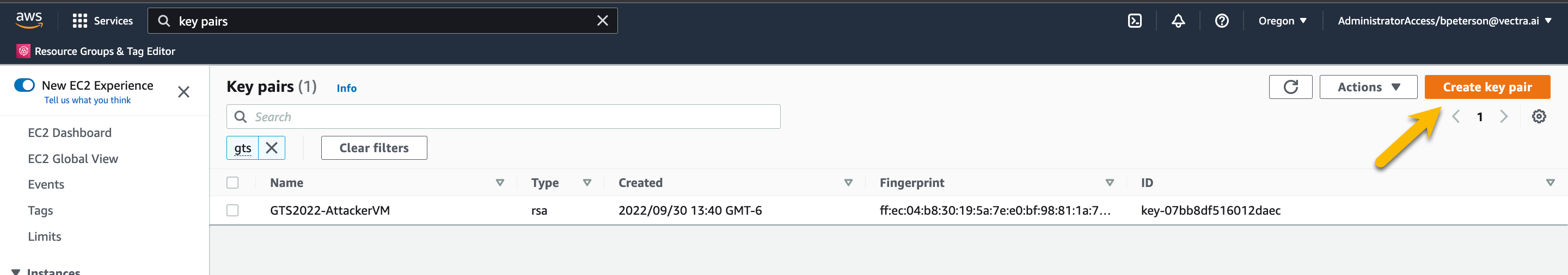Viewport: 1568px width, 275px height.
Task: Open the help question mark icon
Action: [1221, 21]
